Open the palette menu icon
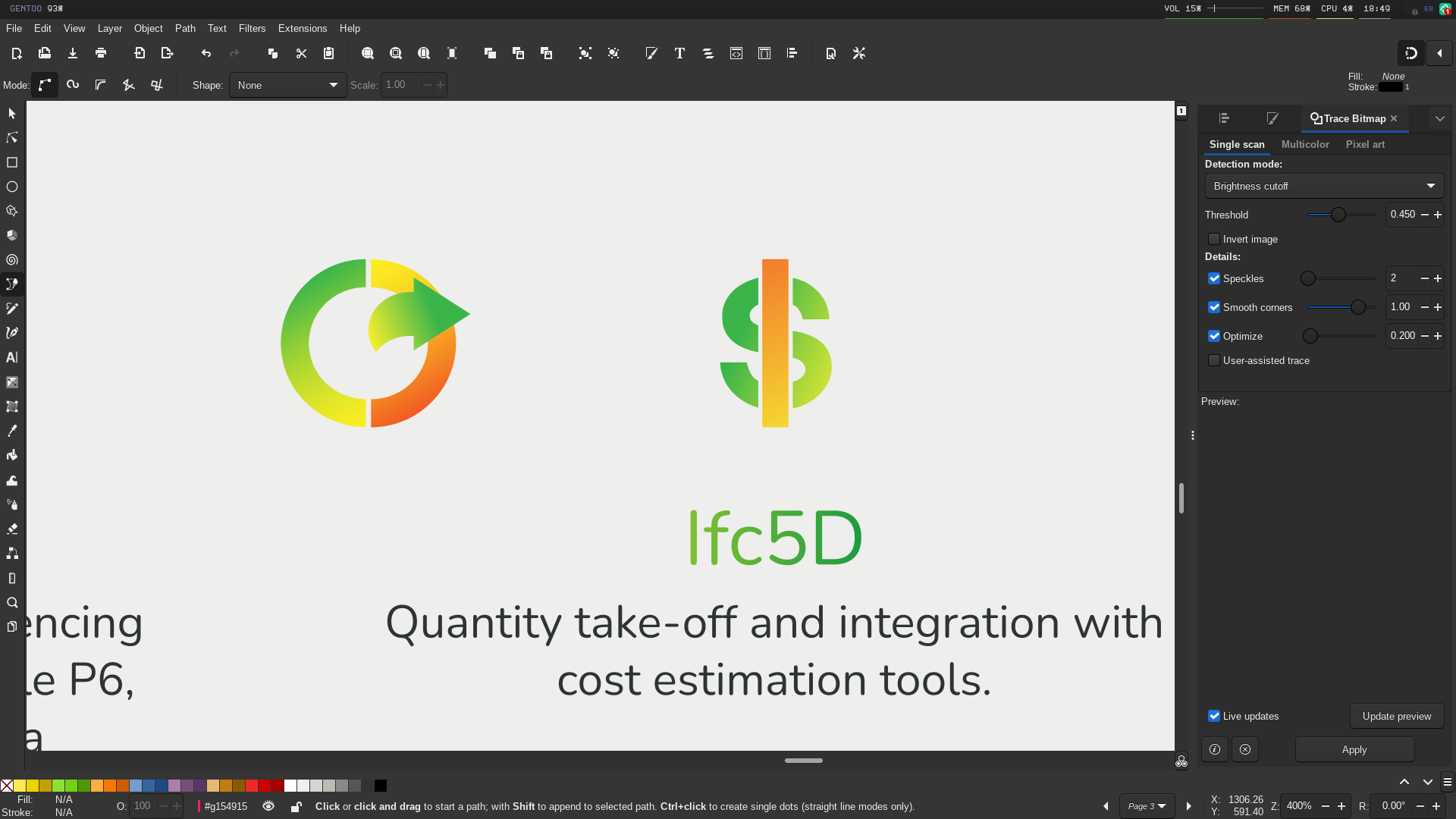This screenshot has height=819, width=1456. coord(1448,782)
